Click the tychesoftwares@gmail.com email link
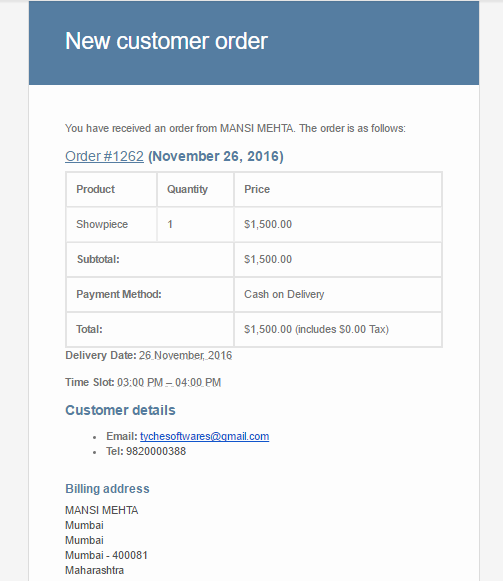The image size is (503, 581). 204,436
